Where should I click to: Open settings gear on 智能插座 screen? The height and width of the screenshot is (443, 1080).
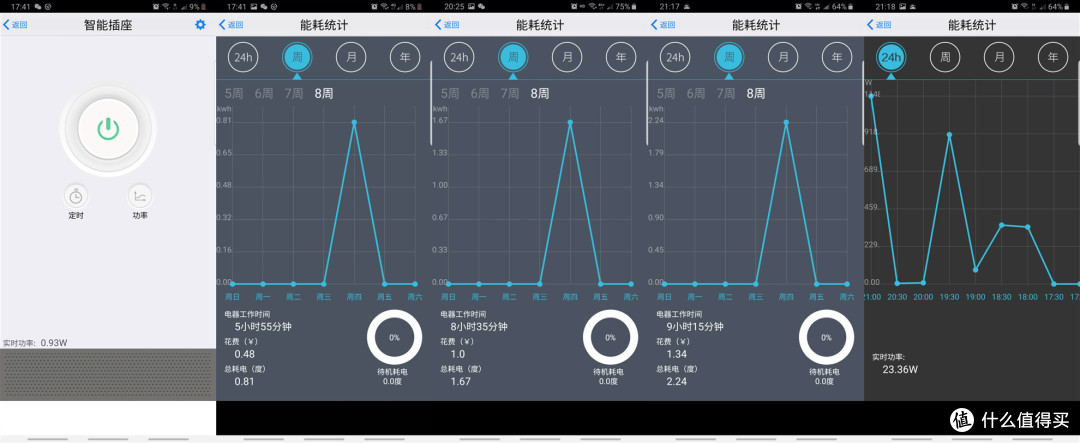coord(200,25)
